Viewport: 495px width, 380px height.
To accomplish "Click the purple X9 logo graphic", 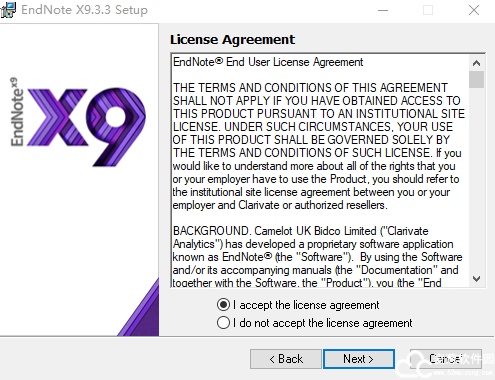I will pos(87,127).
